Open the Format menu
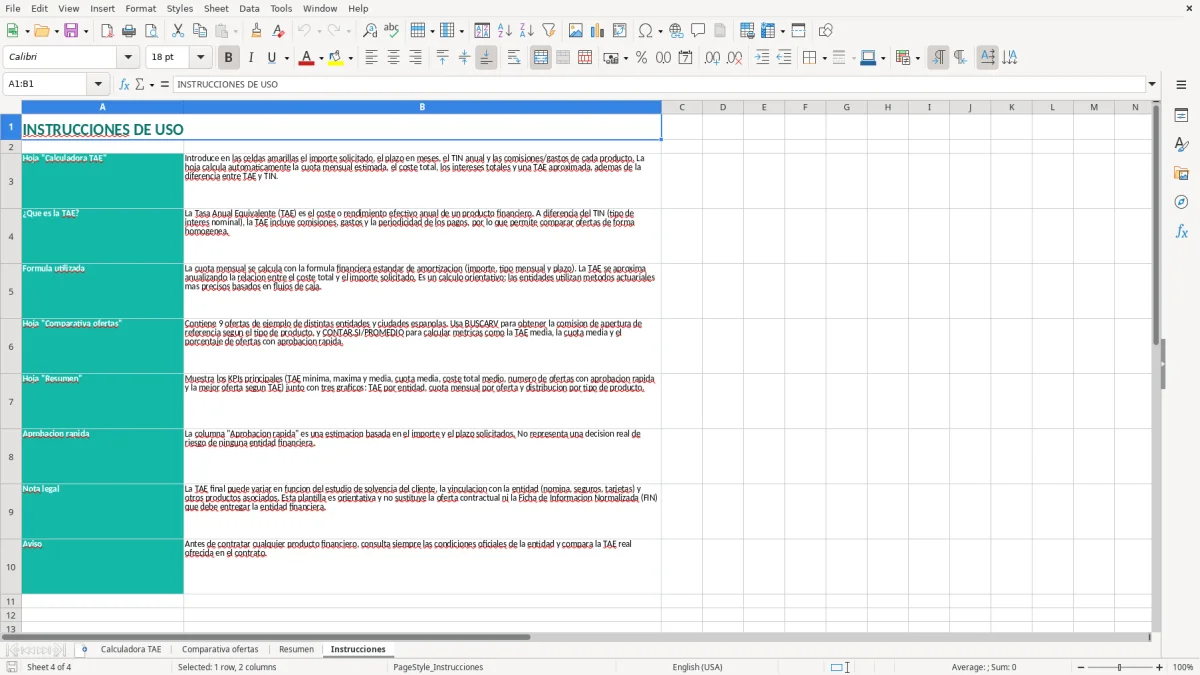1200x675 pixels. (141, 8)
